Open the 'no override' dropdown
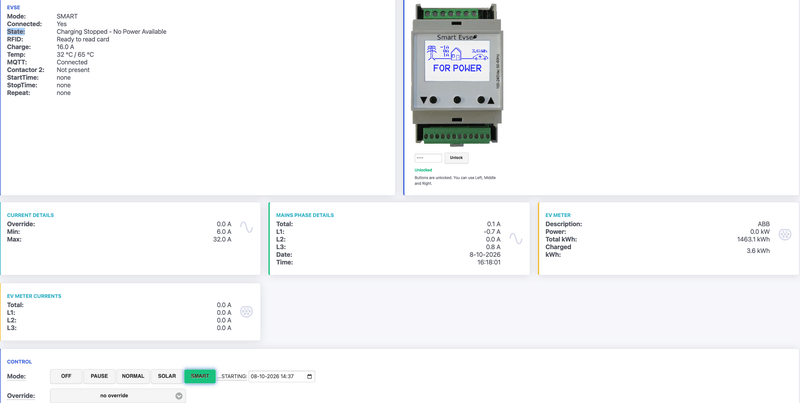The image size is (800, 403). click(118, 396)
